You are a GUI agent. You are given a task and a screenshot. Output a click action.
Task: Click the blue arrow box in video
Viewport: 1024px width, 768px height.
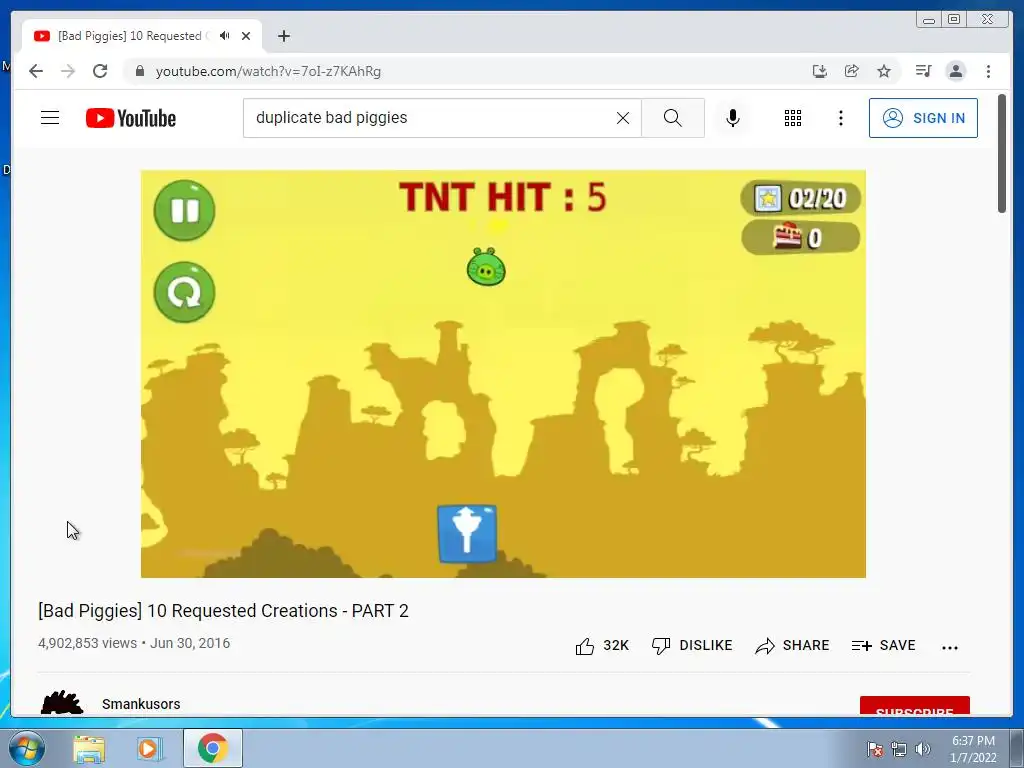(x=467, y=533)
